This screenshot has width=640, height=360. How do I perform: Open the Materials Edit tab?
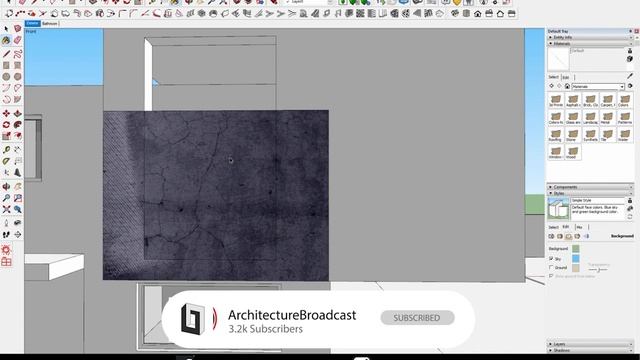coord(566,77)
